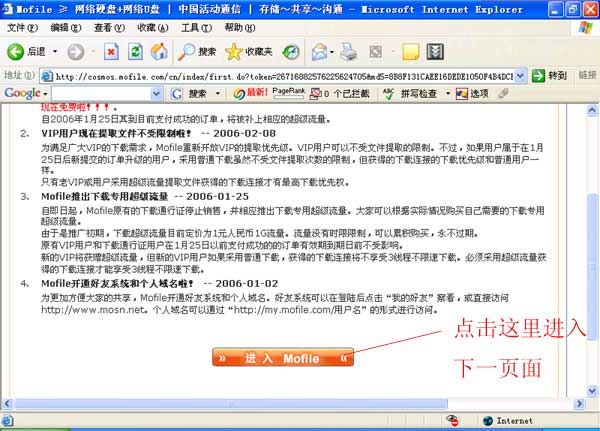Screen dimensions: 600x431
Task: Click the Google toolbar logo
Action: 22,93
